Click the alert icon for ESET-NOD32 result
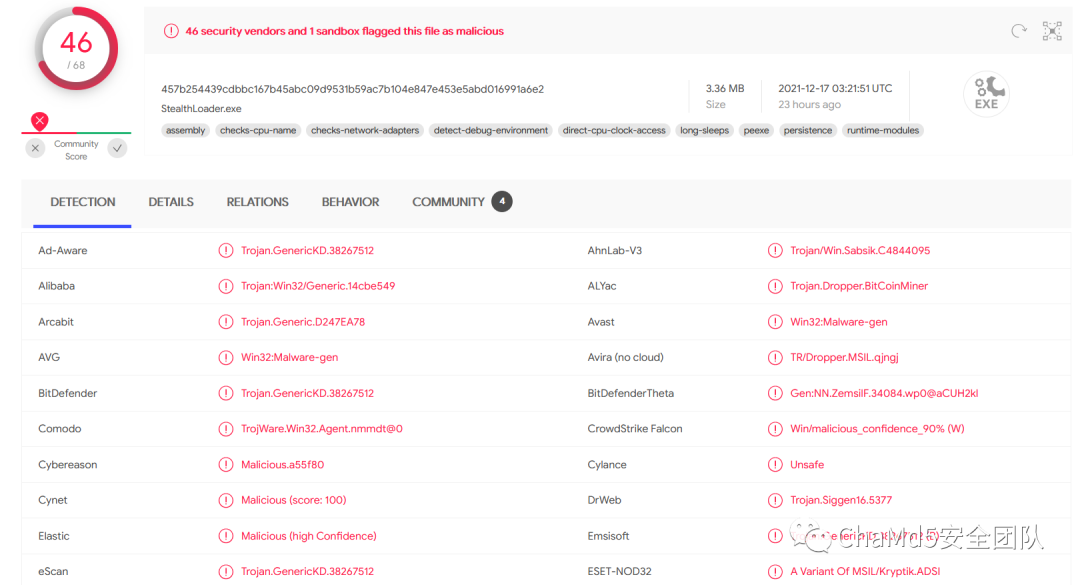 pyautogui.click(x=775, y=571)
